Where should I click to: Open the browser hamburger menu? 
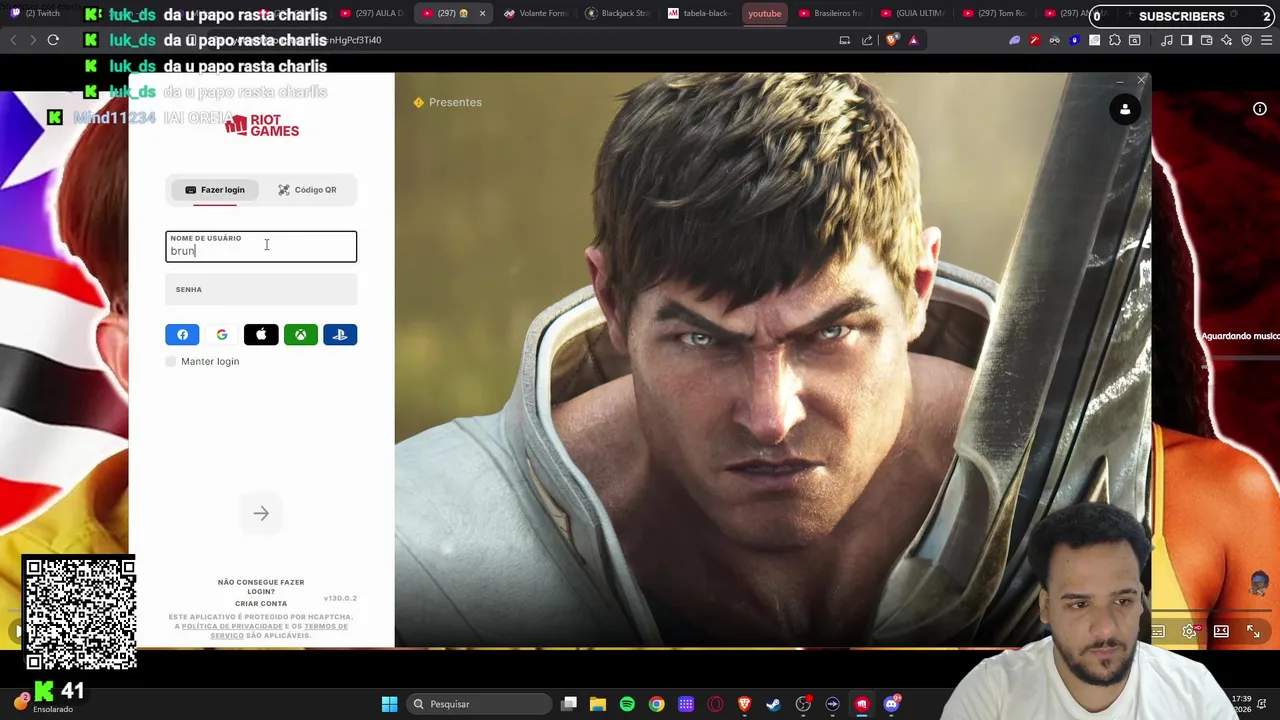tap(1267, 40)
